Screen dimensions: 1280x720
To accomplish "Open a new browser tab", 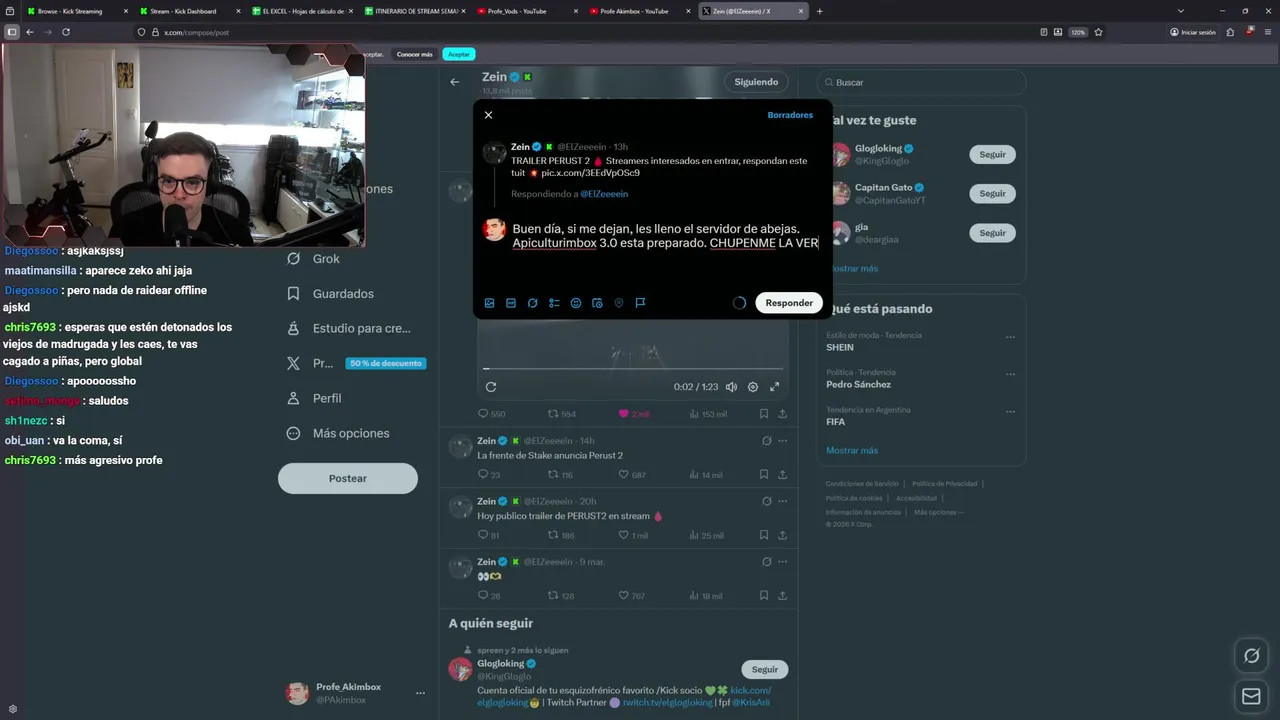I will [x=820, y=11].
